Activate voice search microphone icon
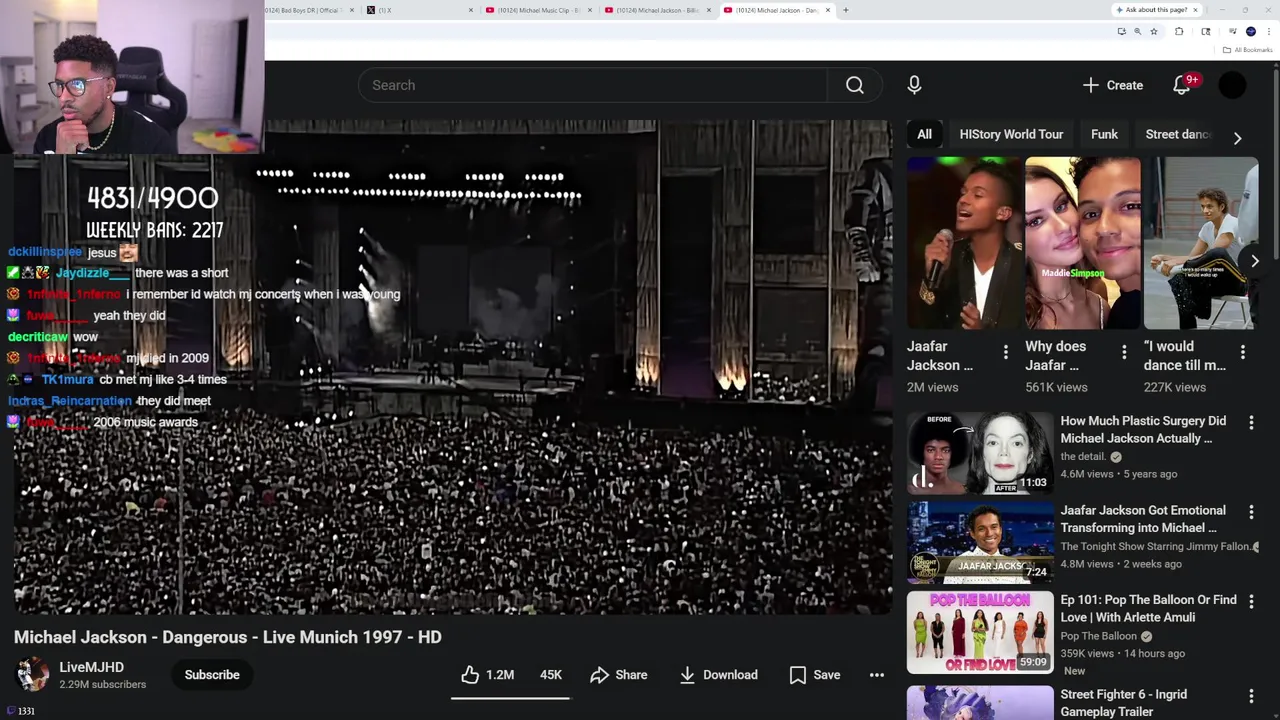1280x720 pixels. point(914,85)
